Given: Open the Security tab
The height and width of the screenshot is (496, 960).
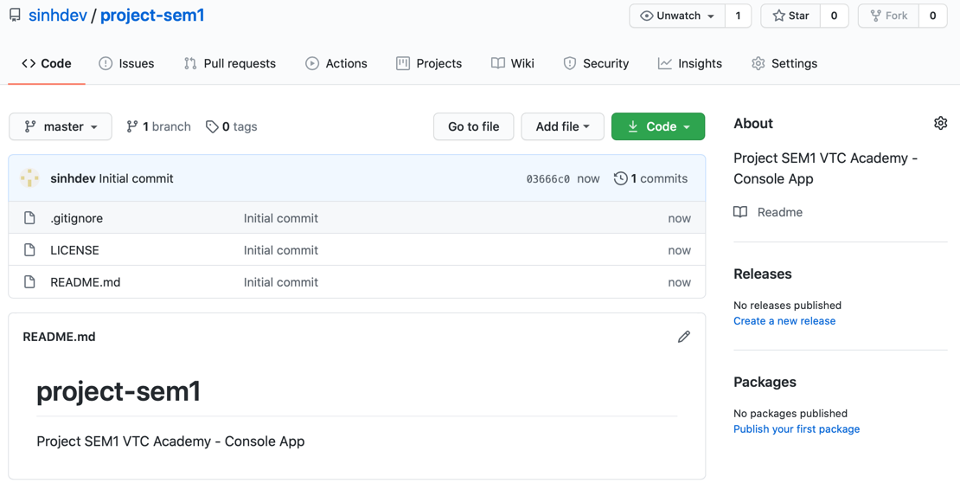Looking at the screenshot, I should coord(596,64).
